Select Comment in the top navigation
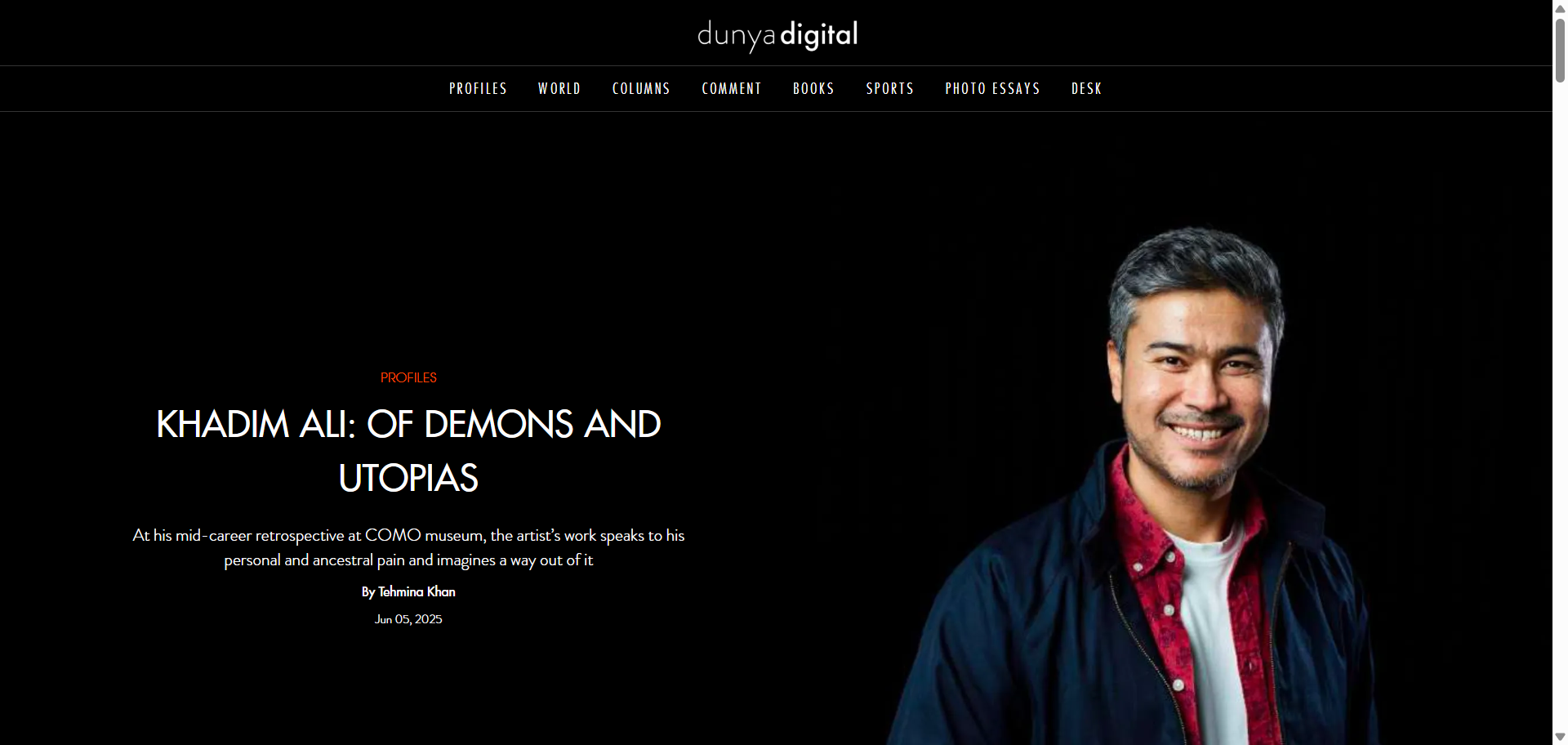 tap(731, 88)
